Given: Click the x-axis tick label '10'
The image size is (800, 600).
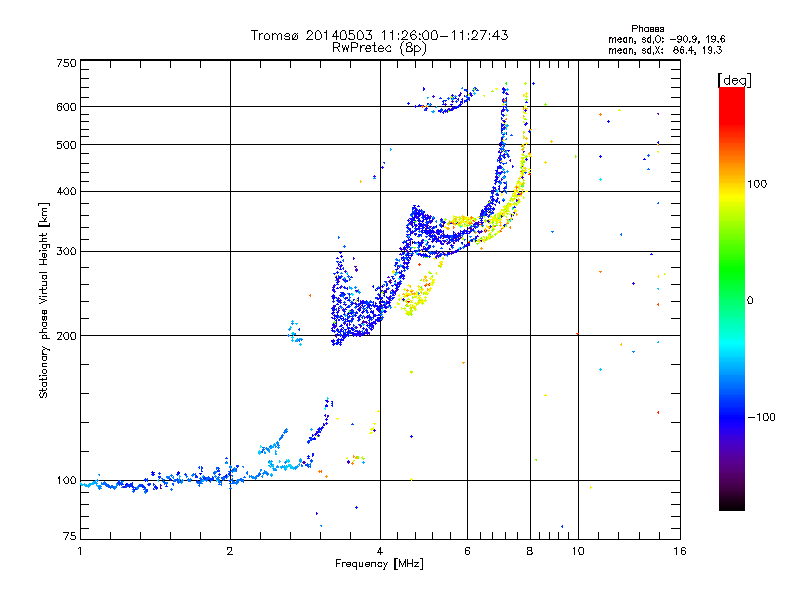Looking at the screenshot, I should 578,551.
